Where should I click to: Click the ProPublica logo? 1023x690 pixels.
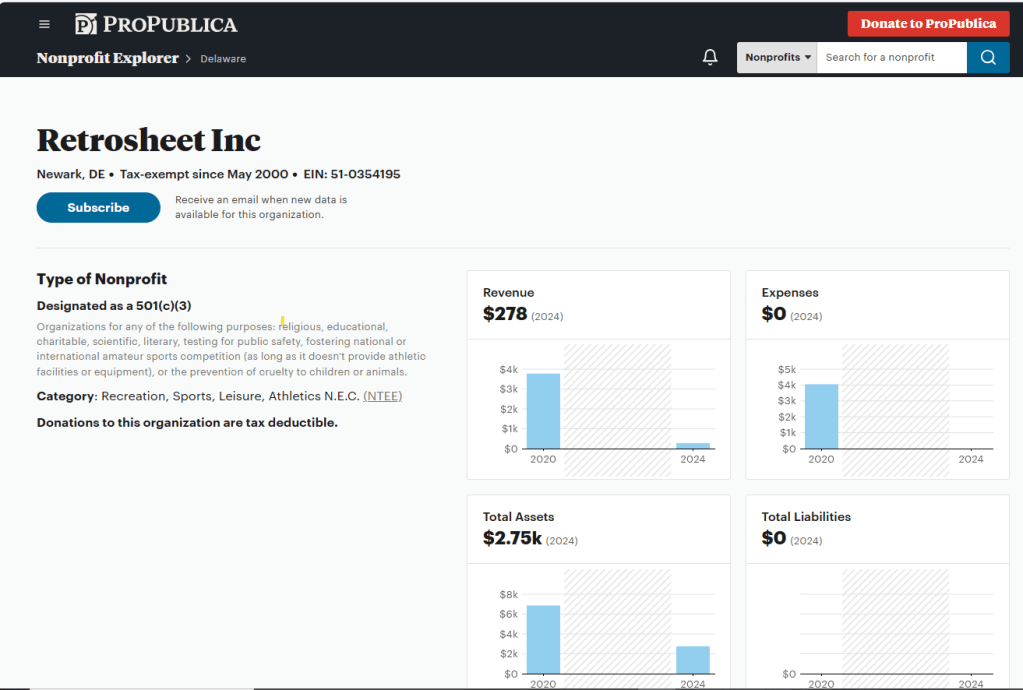156,24
